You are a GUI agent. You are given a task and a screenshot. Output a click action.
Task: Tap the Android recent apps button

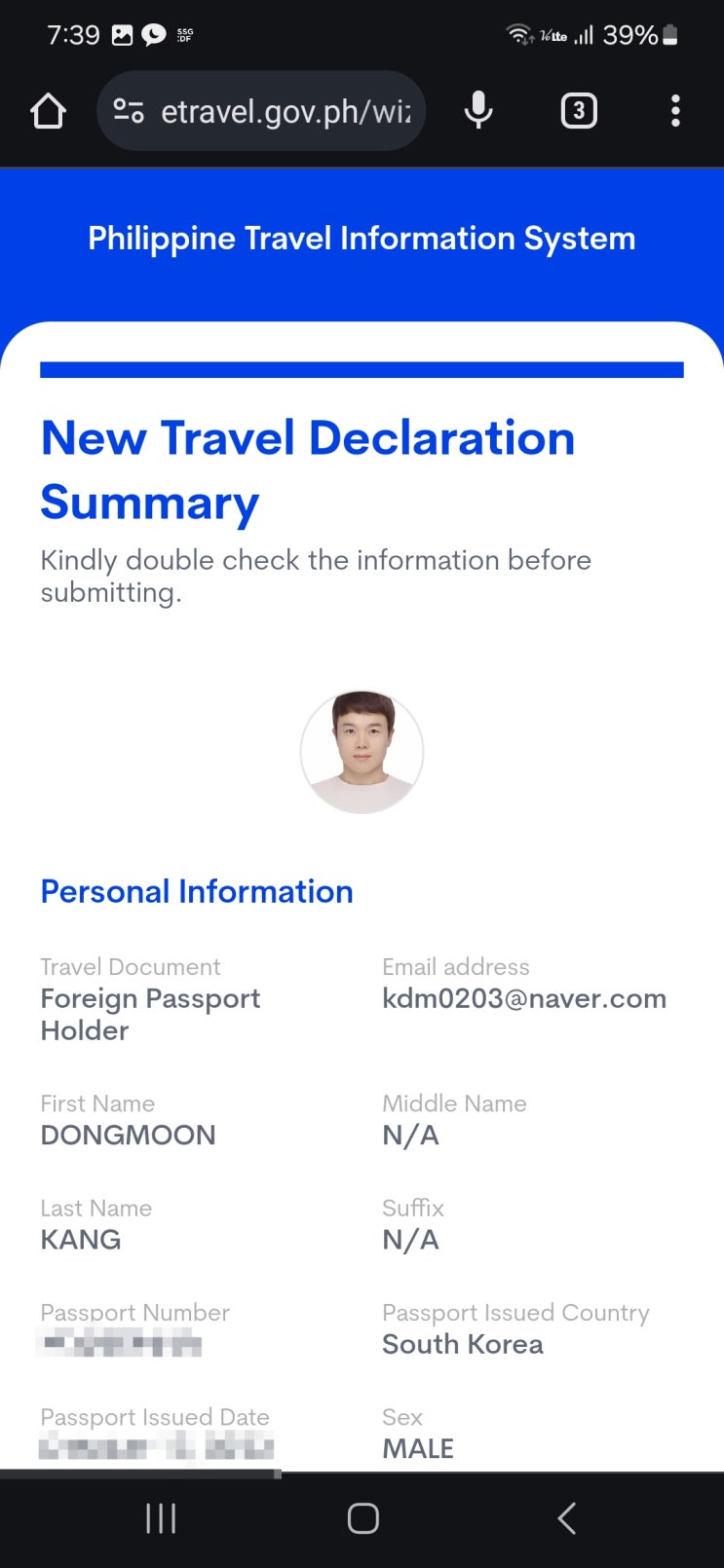pyautogui.click(x=161, y=1518)
